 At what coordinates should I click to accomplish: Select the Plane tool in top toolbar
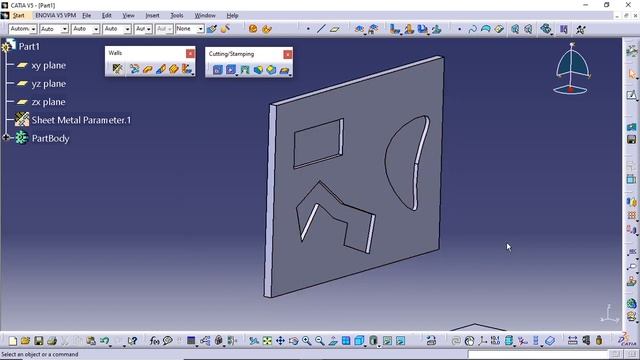coord(335,29)
